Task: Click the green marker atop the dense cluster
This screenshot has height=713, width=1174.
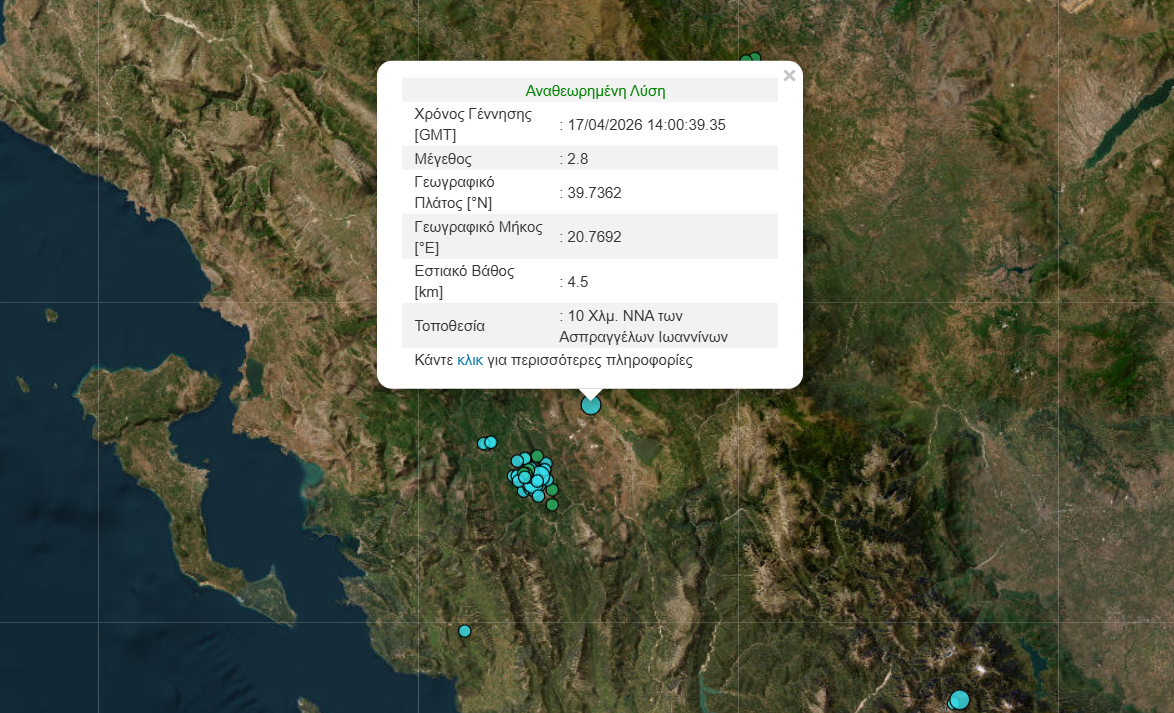Action: point(537,456)
